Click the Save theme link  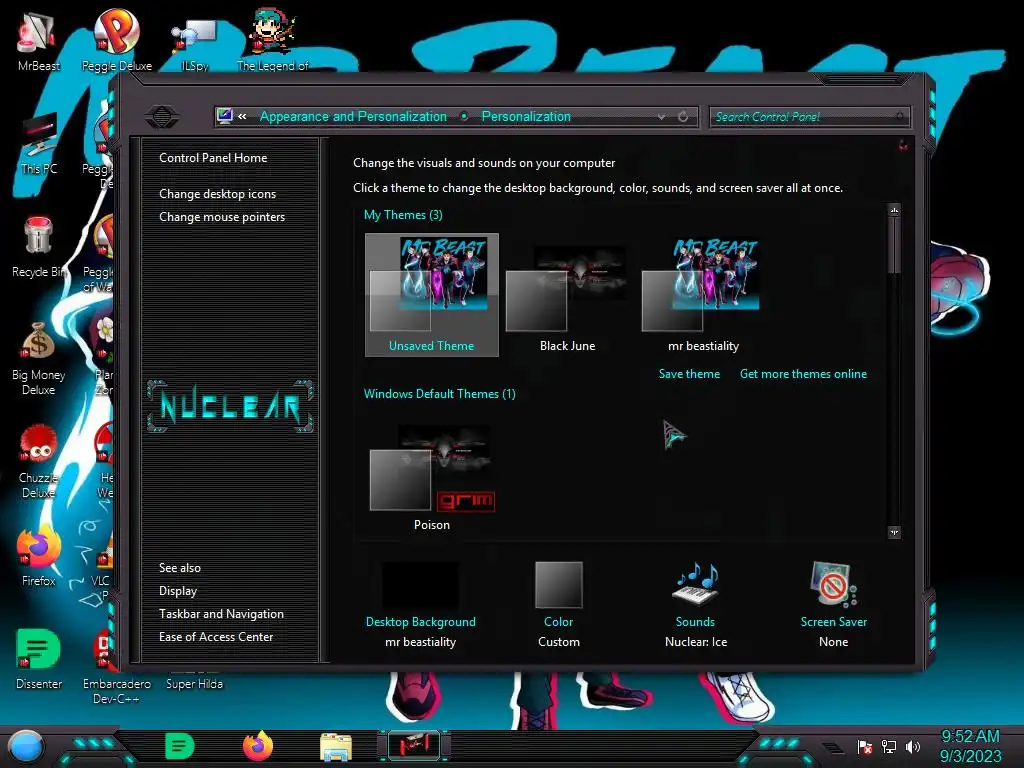[689, 374]
